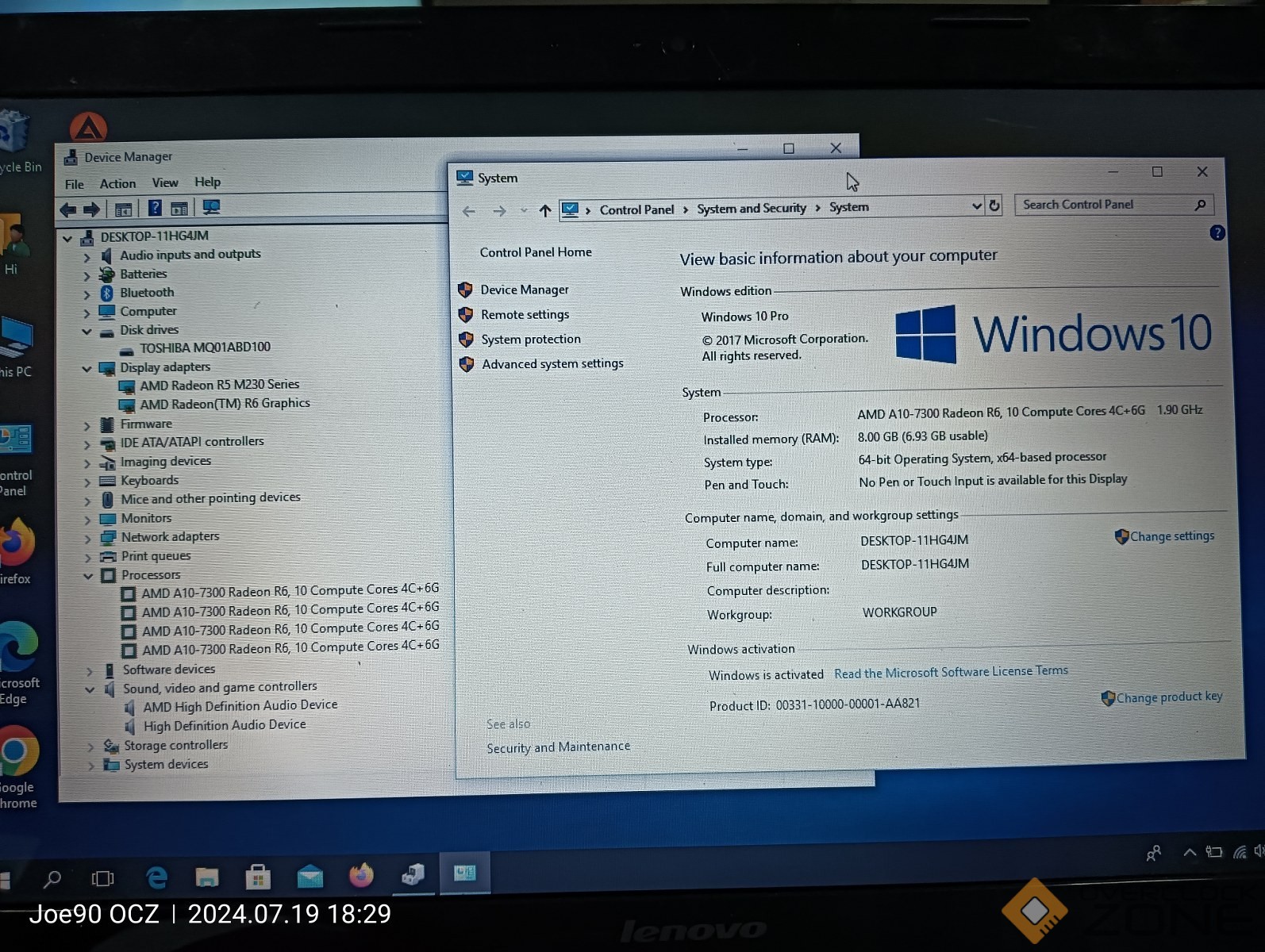Select AMD High Definition Audio Device

pos(240,705)
